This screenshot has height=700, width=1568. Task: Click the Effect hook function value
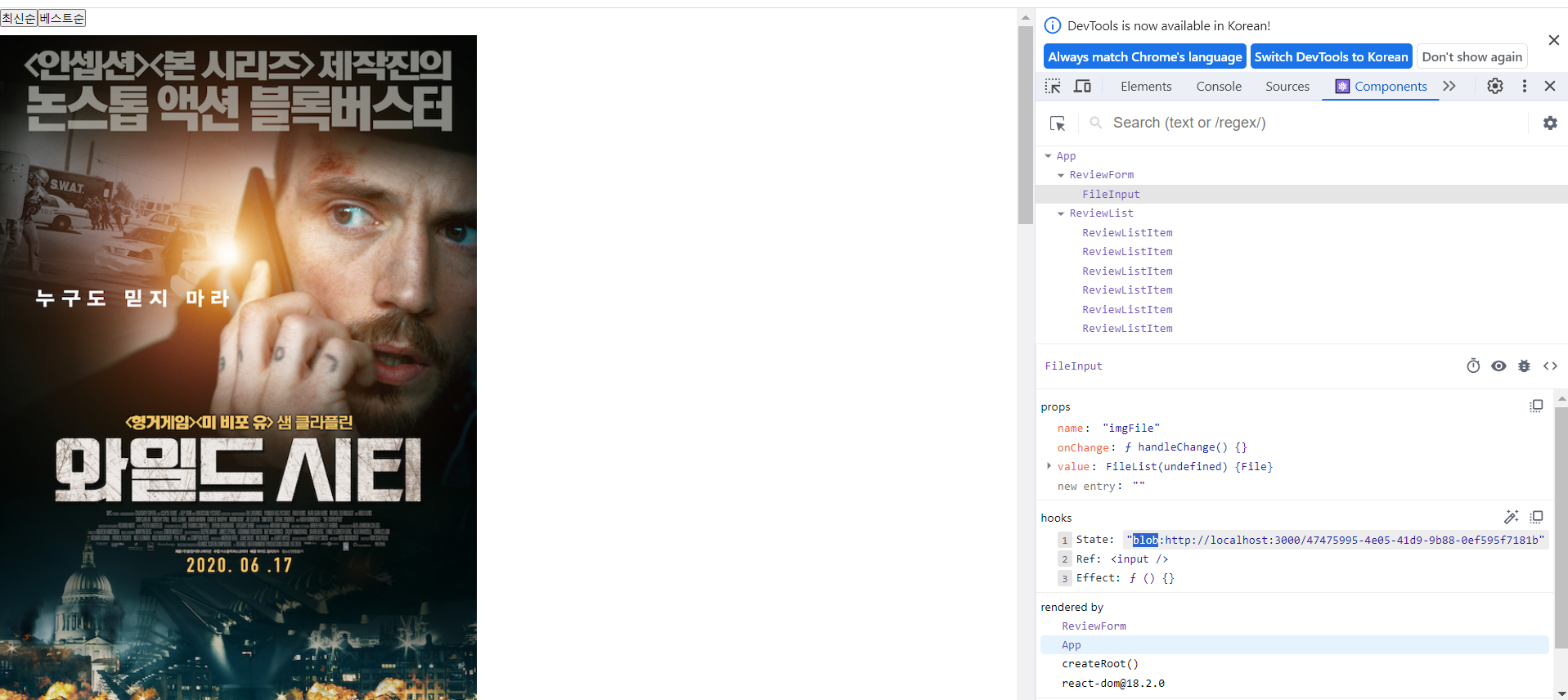1152,578
